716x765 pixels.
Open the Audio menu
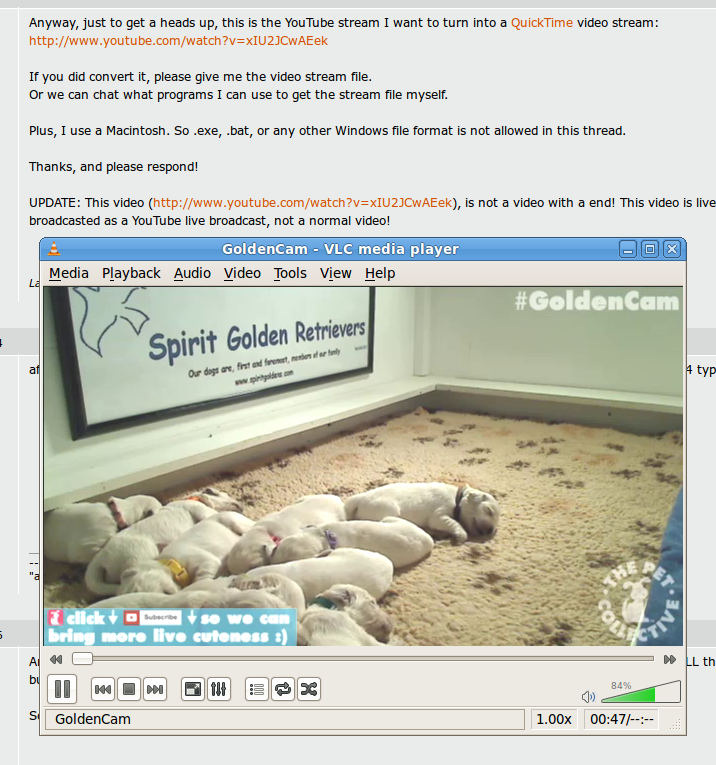(192, 273)
